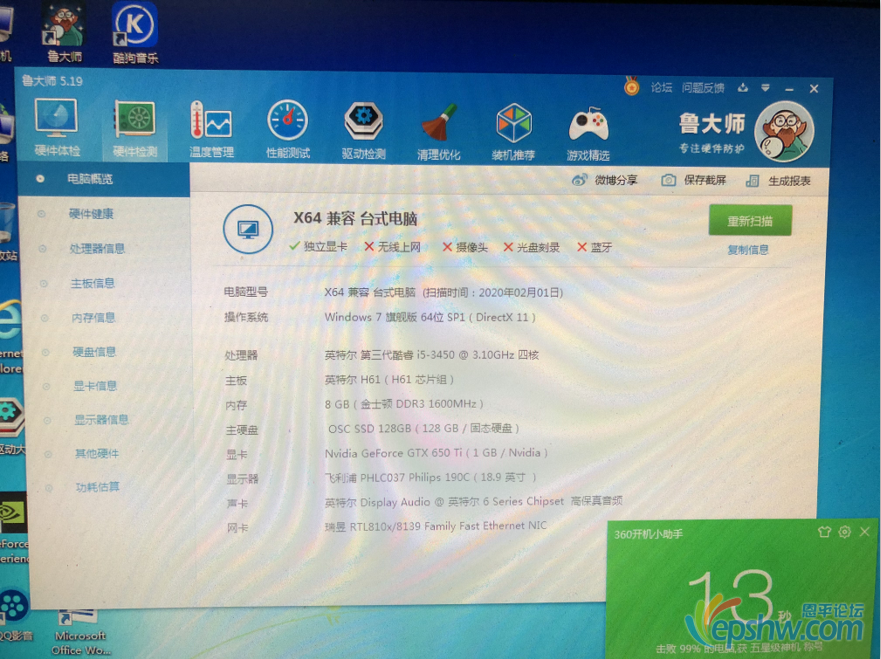Click the desktop computer icon in overview
The width and height of the screenshot is (881, 659).
248,229
